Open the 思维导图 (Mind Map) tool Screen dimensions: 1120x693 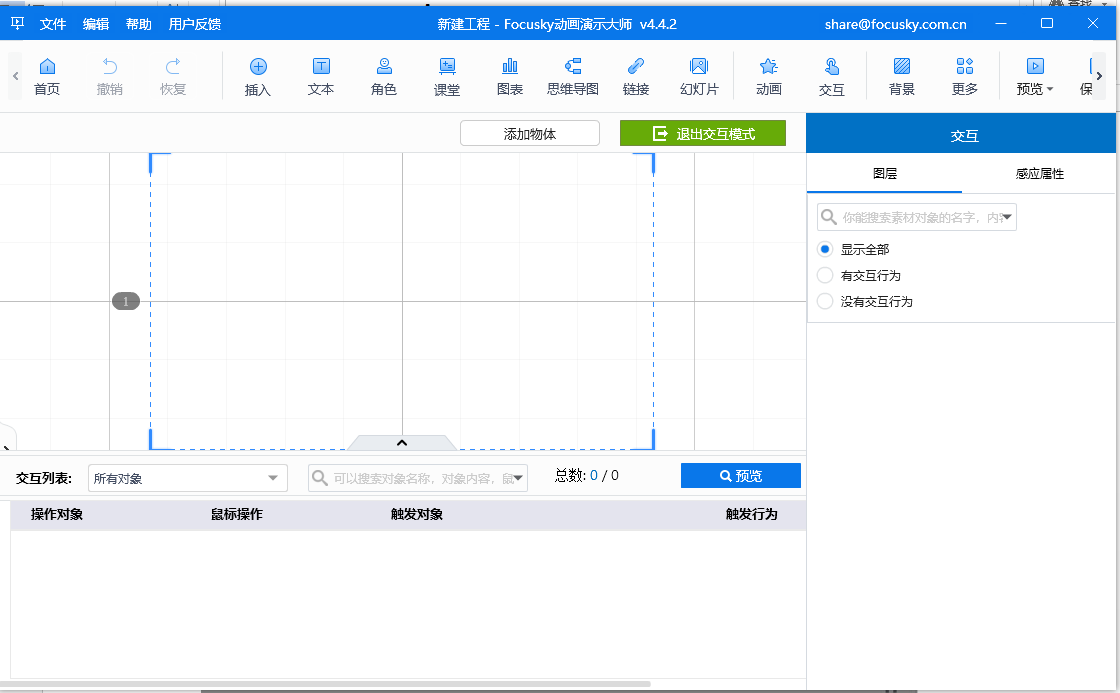point(573,76)
